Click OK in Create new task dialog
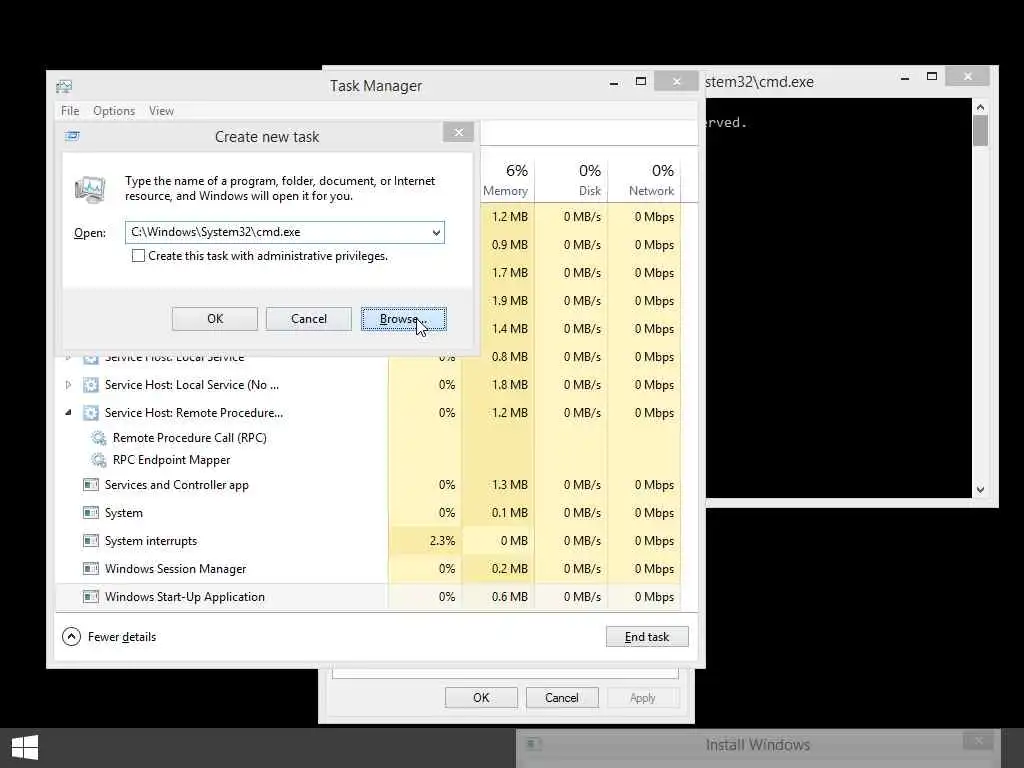The width and height of the screenshot is (1024, 768). tap(215, 319)
